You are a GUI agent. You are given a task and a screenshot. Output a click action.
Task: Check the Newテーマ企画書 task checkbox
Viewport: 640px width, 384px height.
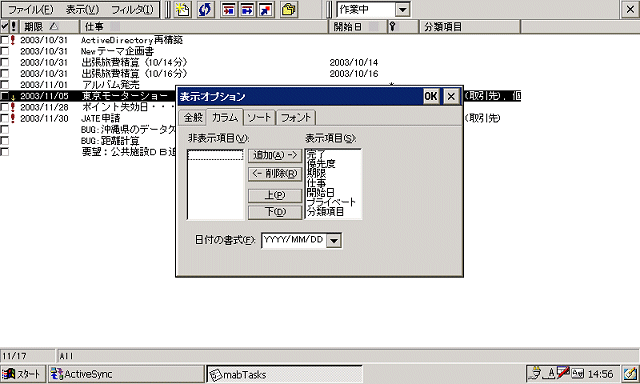click(4, 51)
